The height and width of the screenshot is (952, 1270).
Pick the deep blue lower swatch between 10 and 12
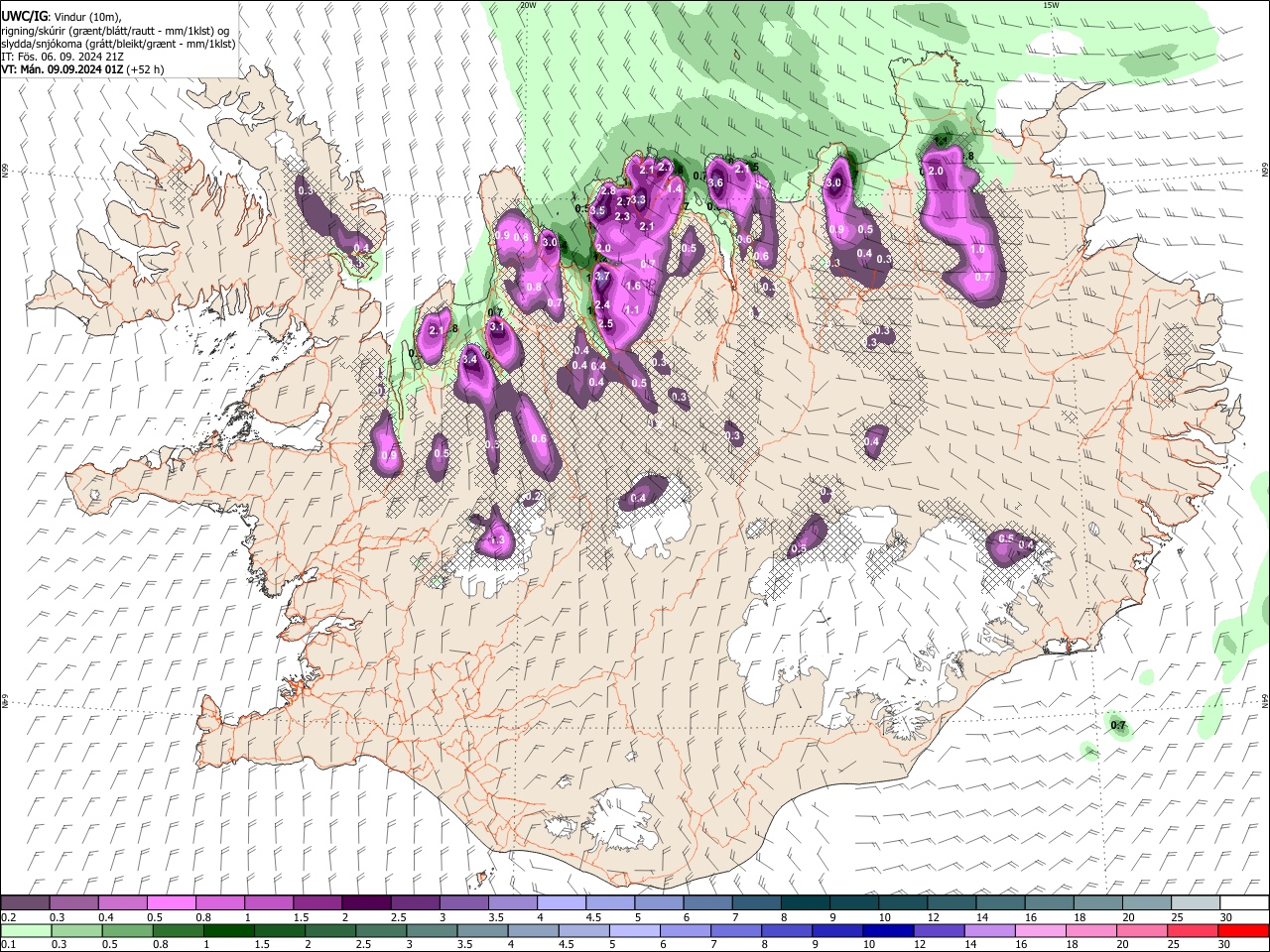pyautogui.click(x=886, y=930)
